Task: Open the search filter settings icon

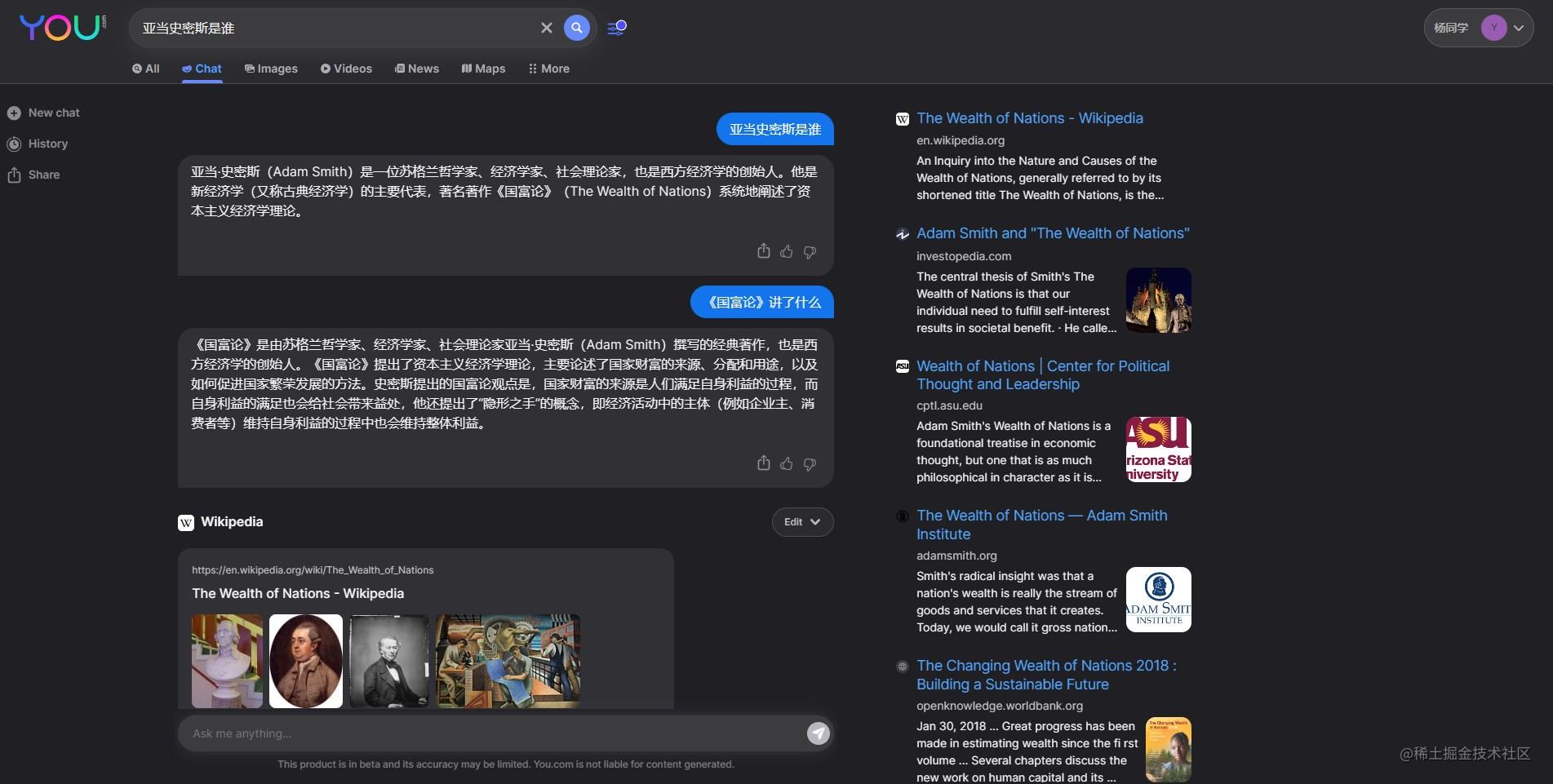Action: tap(617, 28)
